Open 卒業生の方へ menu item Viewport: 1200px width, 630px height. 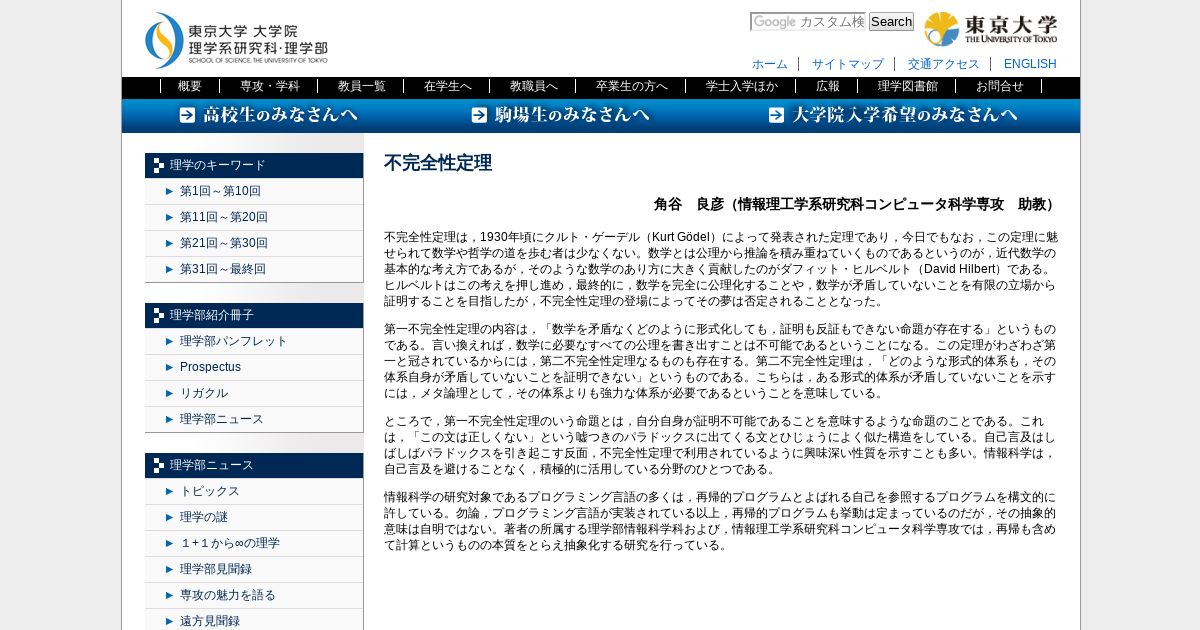click(632, 86)
